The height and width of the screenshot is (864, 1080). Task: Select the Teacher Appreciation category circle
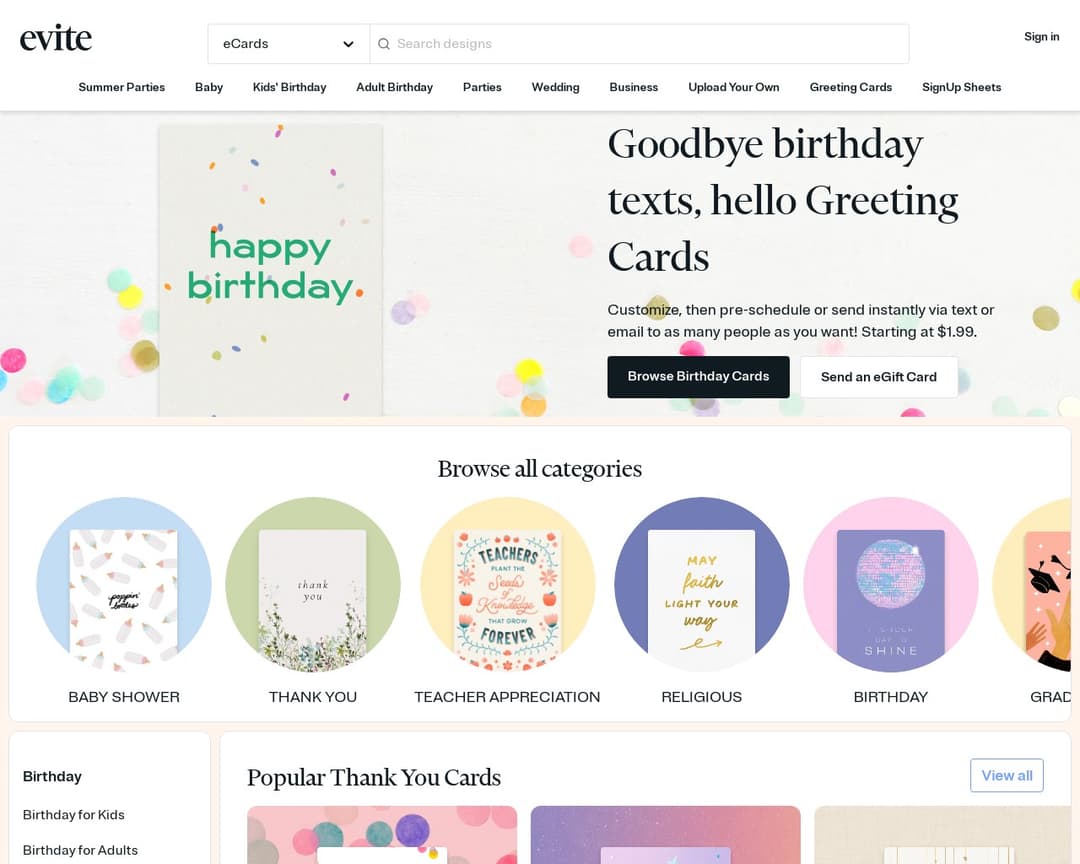(x=508, y=584)
